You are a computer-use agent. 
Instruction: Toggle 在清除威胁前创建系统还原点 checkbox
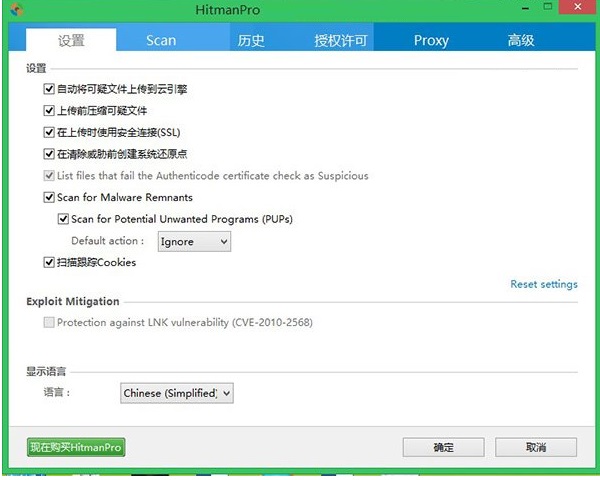(x=50, y=154)
